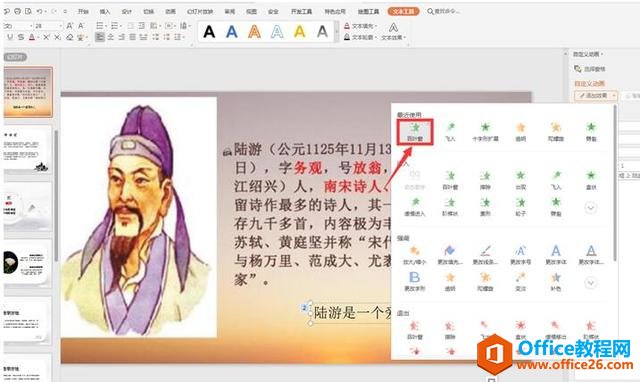This screenshot has width=640, height=382.
Task: Click the search command box in ribbon
Action: (x=444, y=11)
